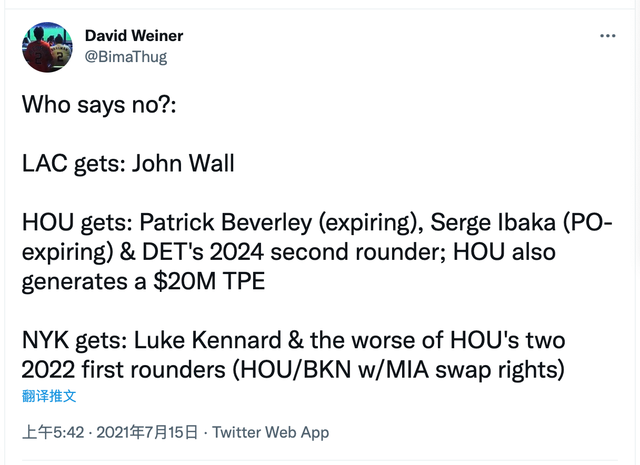Click David Weiner's profile avatar
Image resolution: width=640 pixels, height=465 pixels.
[x=47, y=47]
